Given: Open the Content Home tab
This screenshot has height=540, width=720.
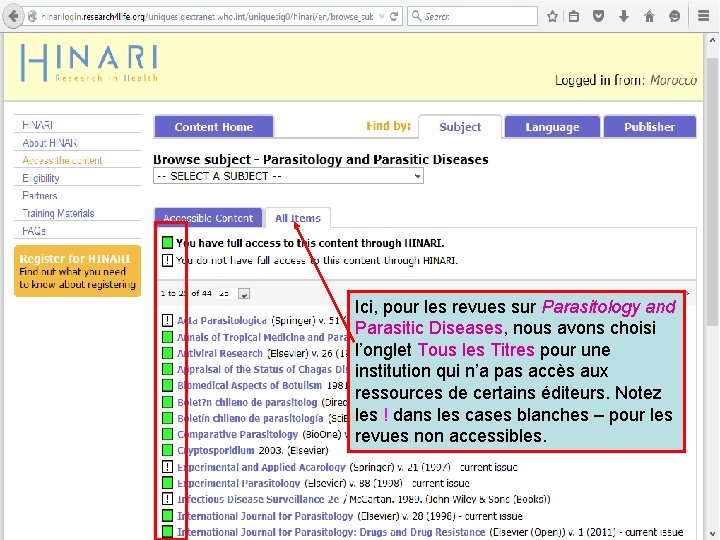Looking at the screenshot, I should (214, 127).
